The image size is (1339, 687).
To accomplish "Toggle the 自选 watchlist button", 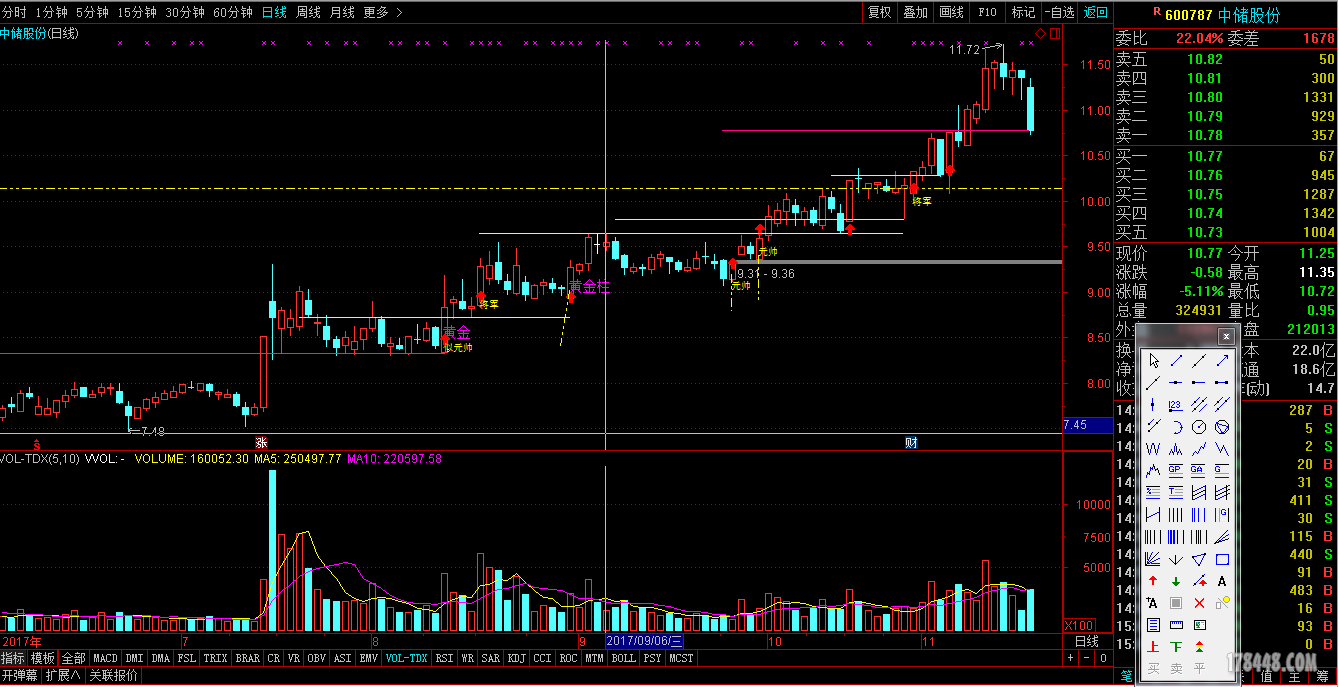I will click(1059, 12).
